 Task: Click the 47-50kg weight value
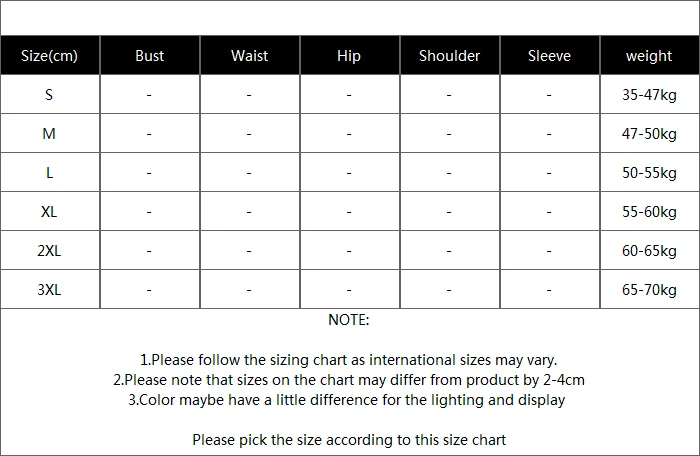point(650,133)
